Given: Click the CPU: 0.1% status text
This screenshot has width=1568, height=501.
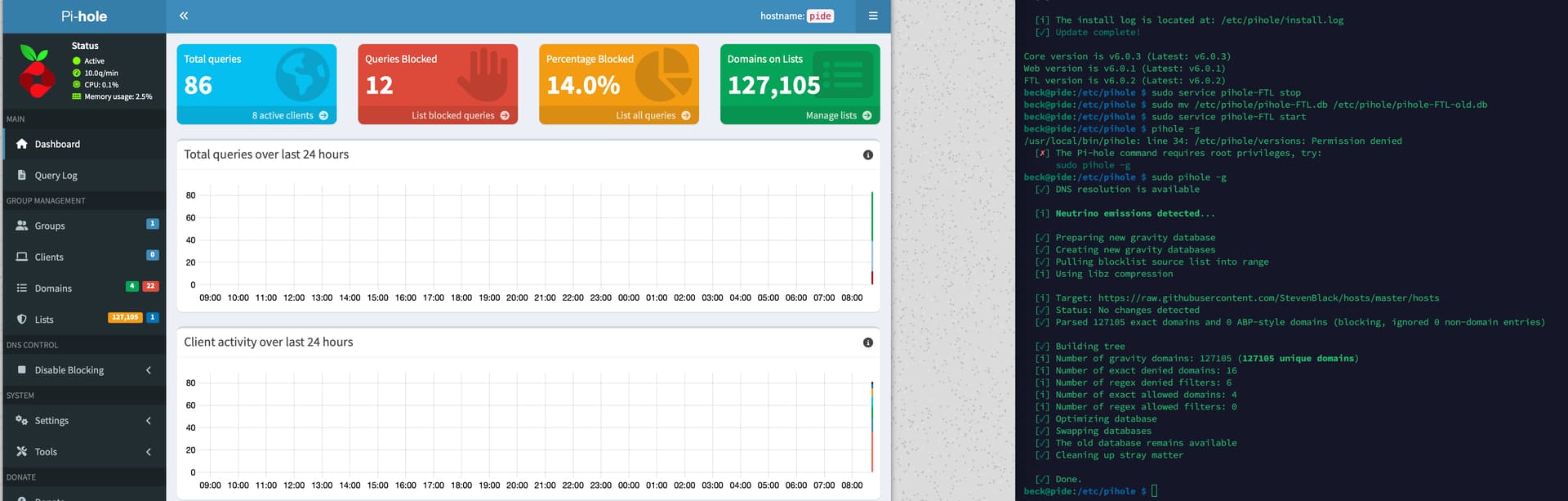Looking at the screenshot, I should pos(101,84).
